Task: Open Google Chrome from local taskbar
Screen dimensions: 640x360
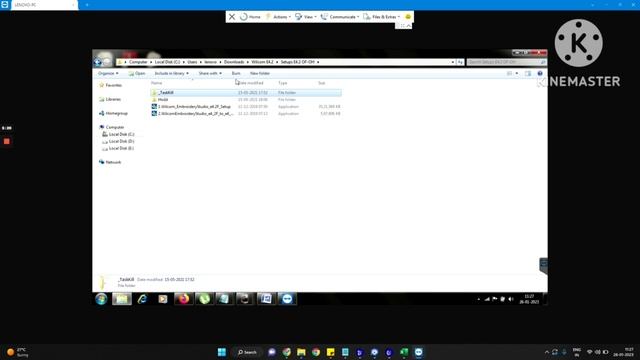Action: (316, 352)
